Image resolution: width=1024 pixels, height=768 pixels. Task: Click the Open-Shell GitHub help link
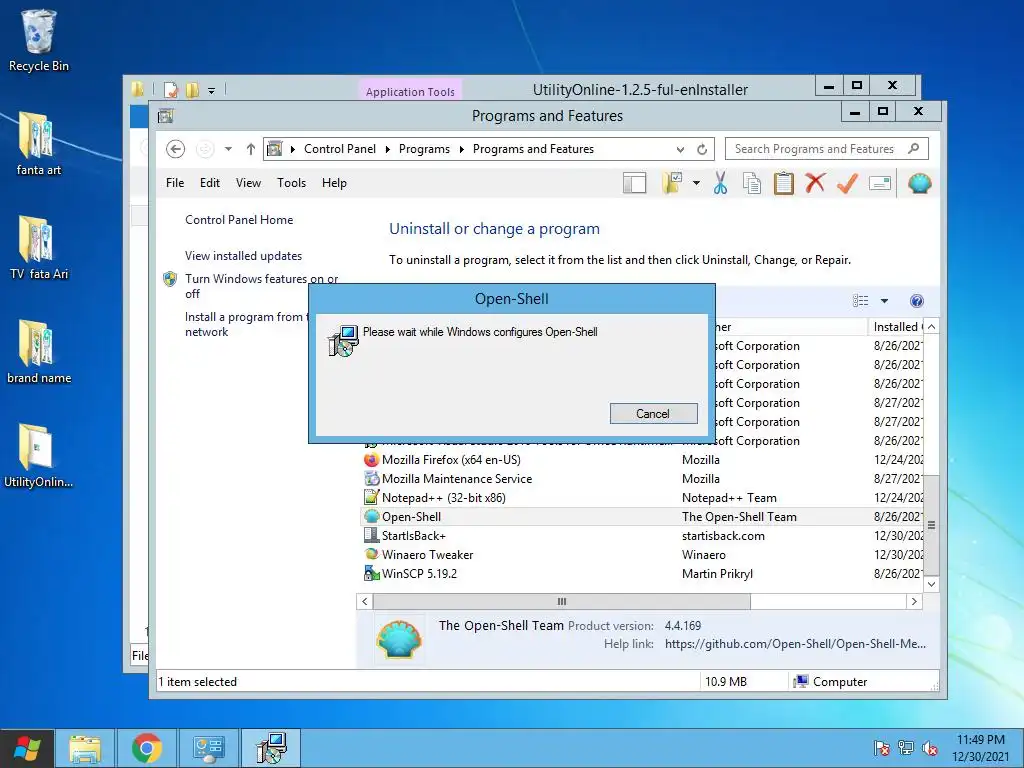tap(795, 644)
